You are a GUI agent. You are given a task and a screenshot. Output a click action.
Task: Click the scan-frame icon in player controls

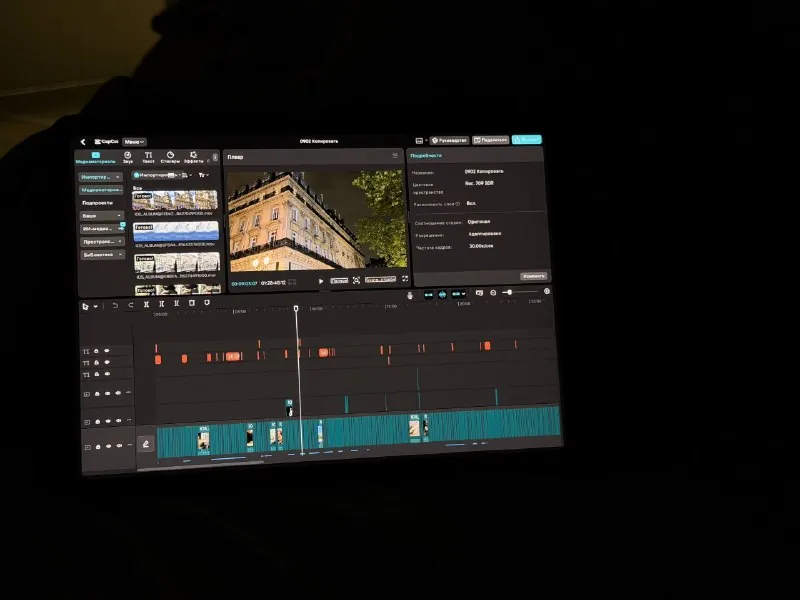pos(356,280)
